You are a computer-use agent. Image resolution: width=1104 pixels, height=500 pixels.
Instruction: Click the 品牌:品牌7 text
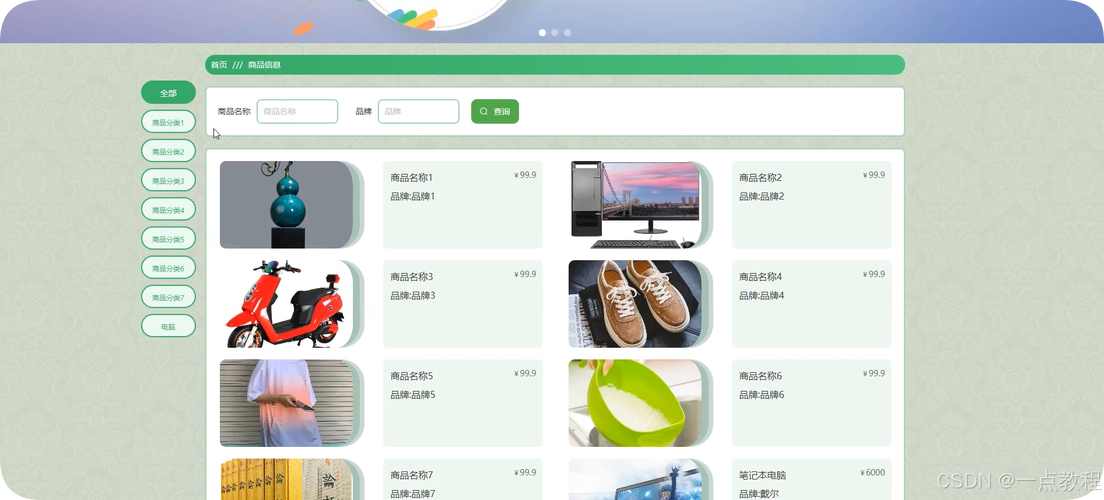[413, 494]
